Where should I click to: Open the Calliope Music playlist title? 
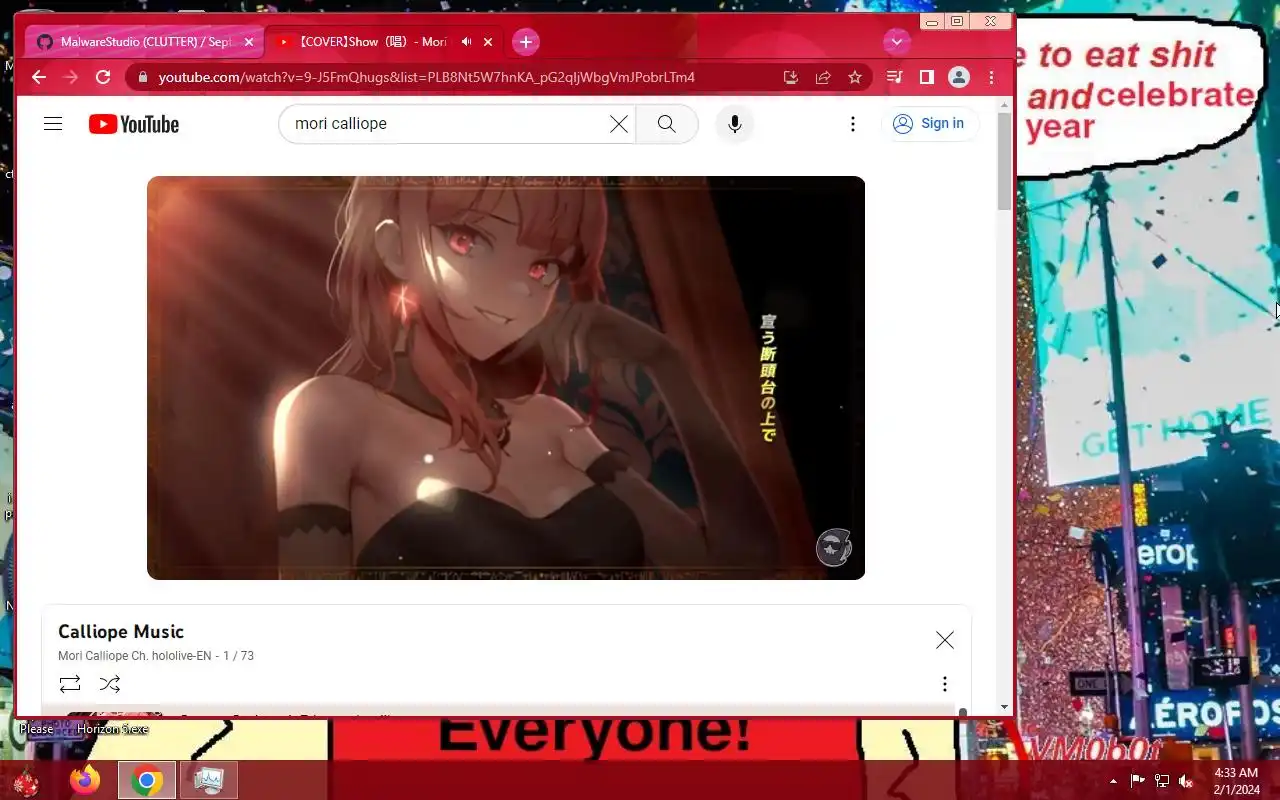pos(121,632)
